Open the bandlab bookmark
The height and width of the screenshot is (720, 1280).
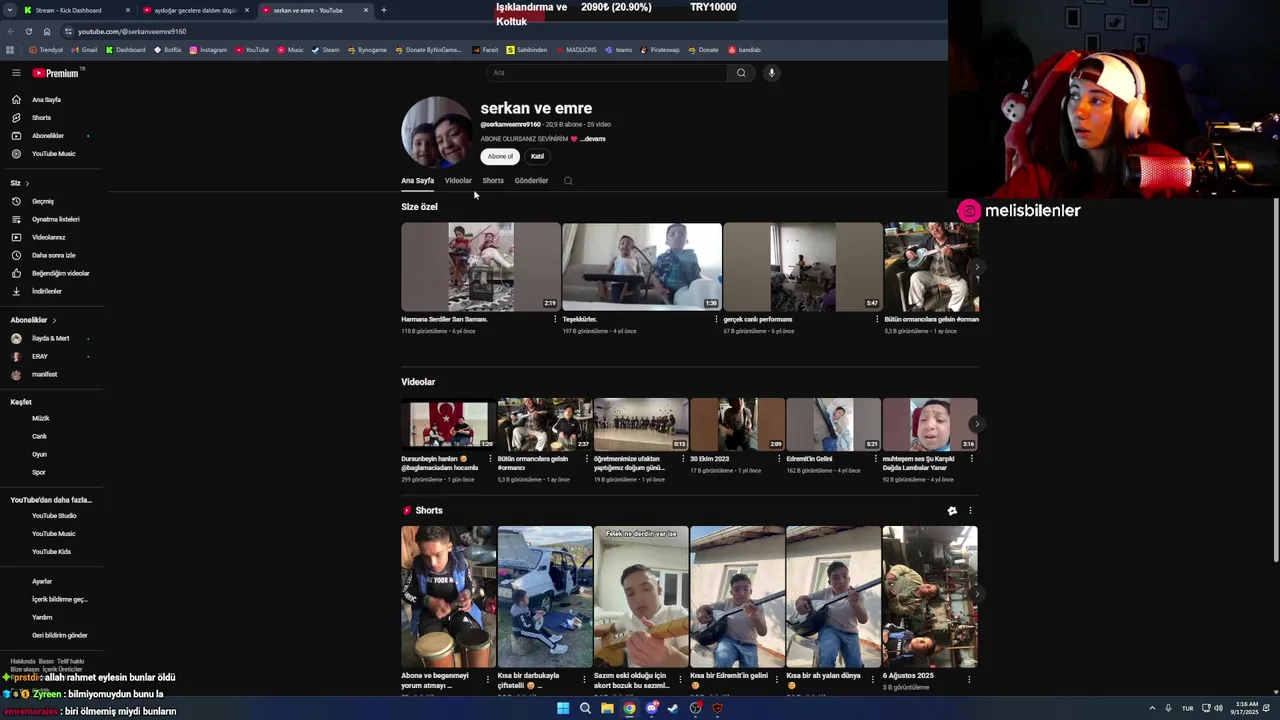[x=744, y=50]
